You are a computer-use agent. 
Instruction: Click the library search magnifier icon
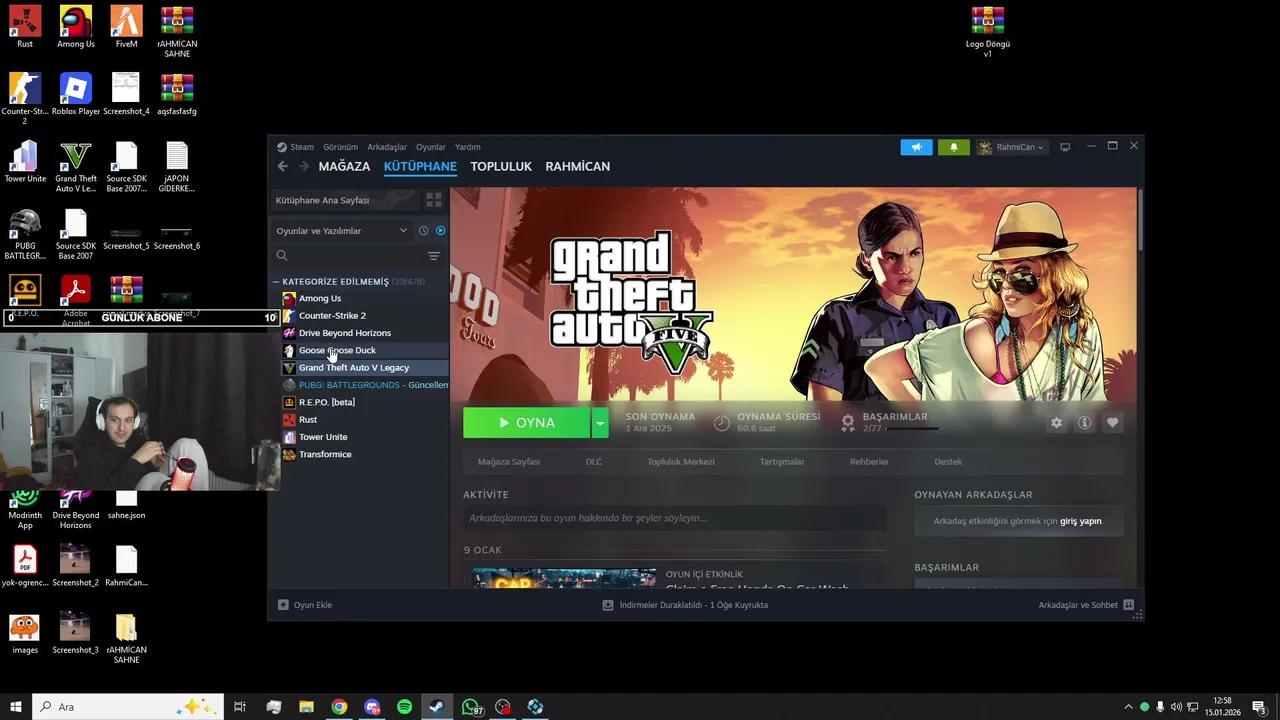282,256
